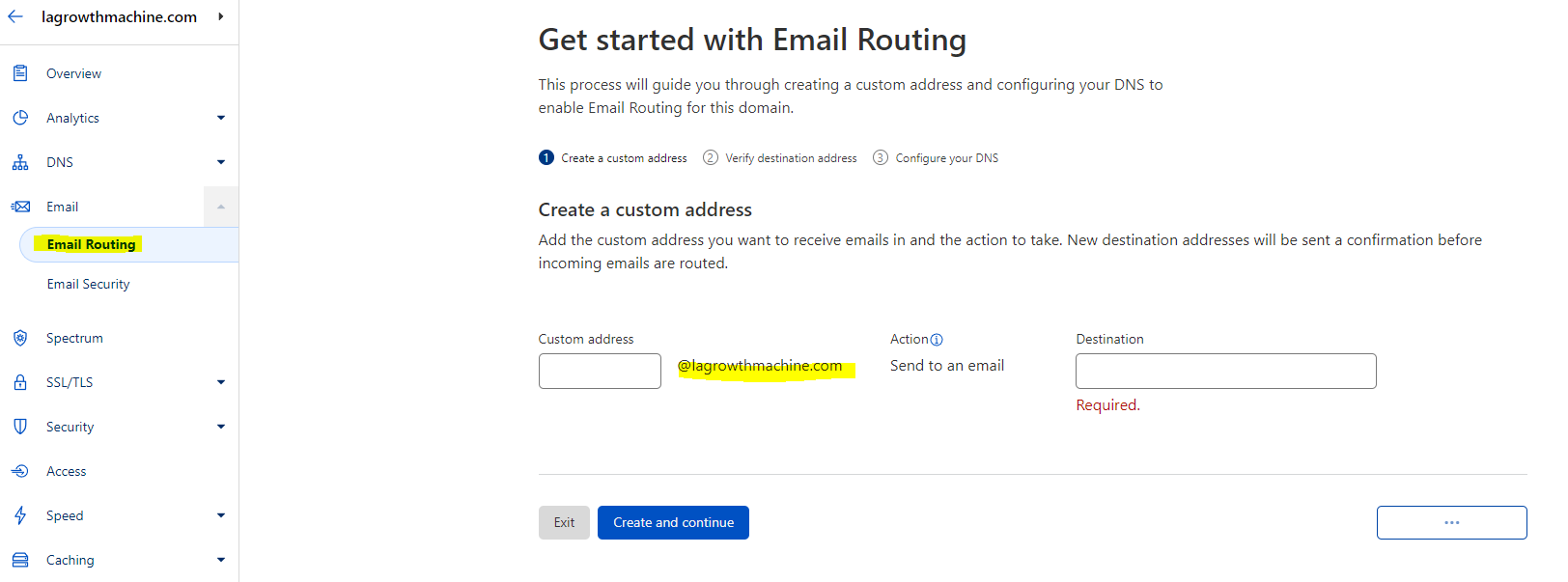
Task: Open the domain switcher arrow
Action: [221, 16]
